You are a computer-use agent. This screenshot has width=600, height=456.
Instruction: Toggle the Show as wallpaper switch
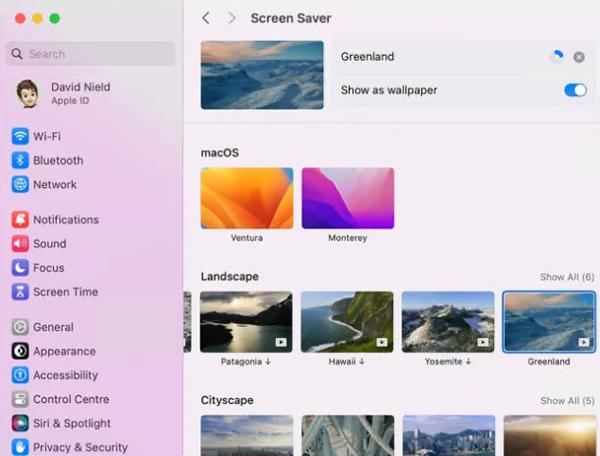[575, 90]
